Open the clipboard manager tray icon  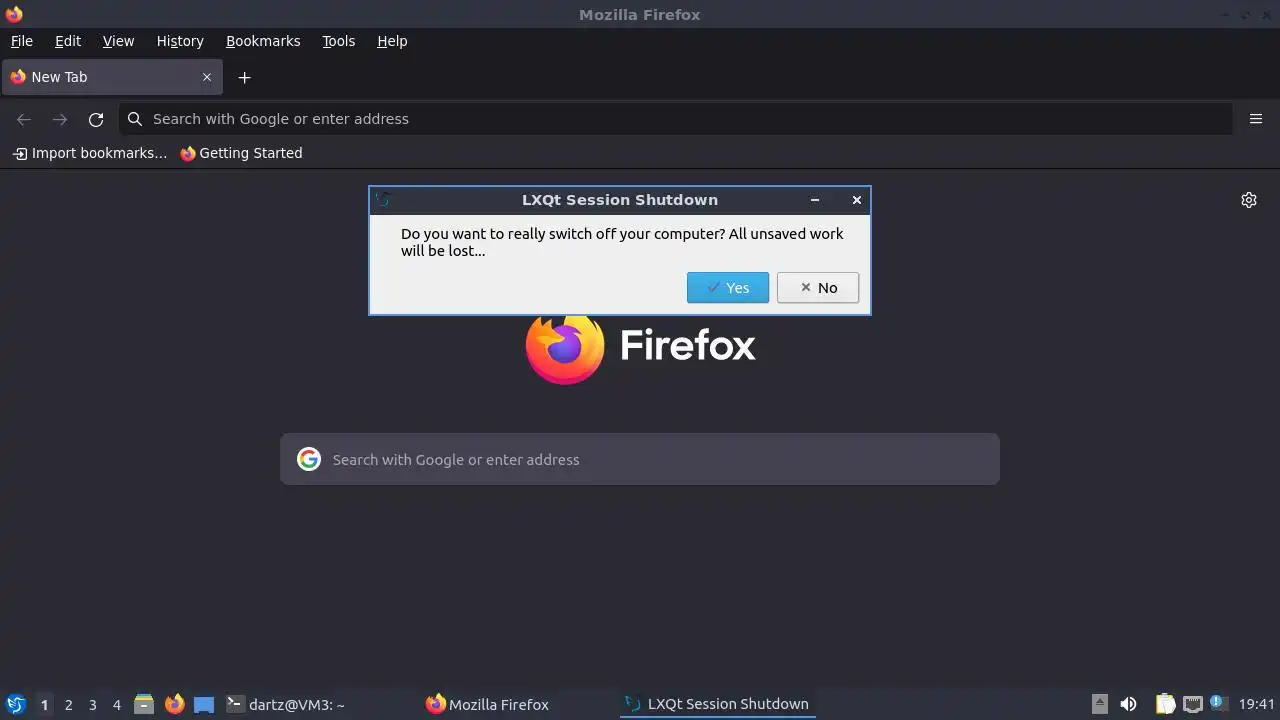click(1165, 704)
